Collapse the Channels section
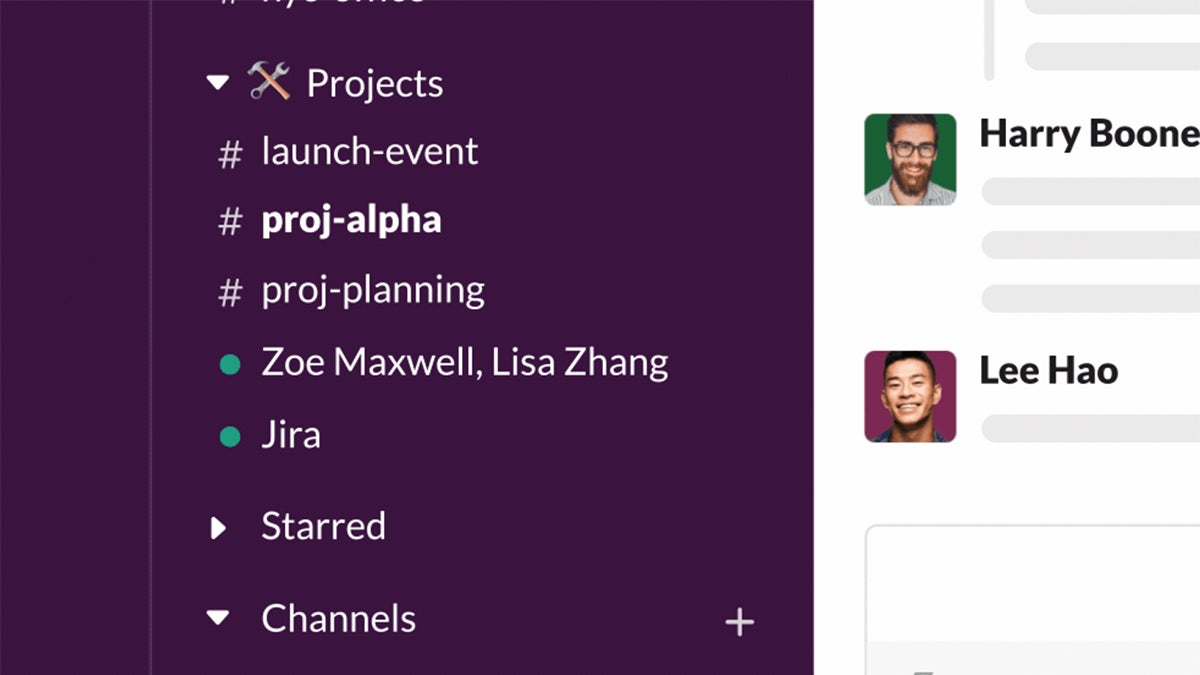The height and width of the screenshot is (675, 1200). (x=218, y=618)
